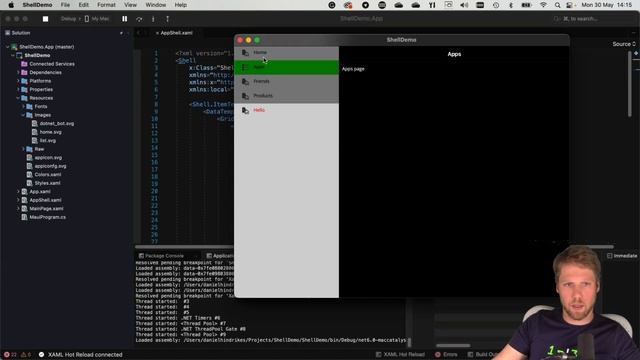This screenshot has width=640, height=360.
Task: Expand the App.xaml file node
Action: click(18, 191)
